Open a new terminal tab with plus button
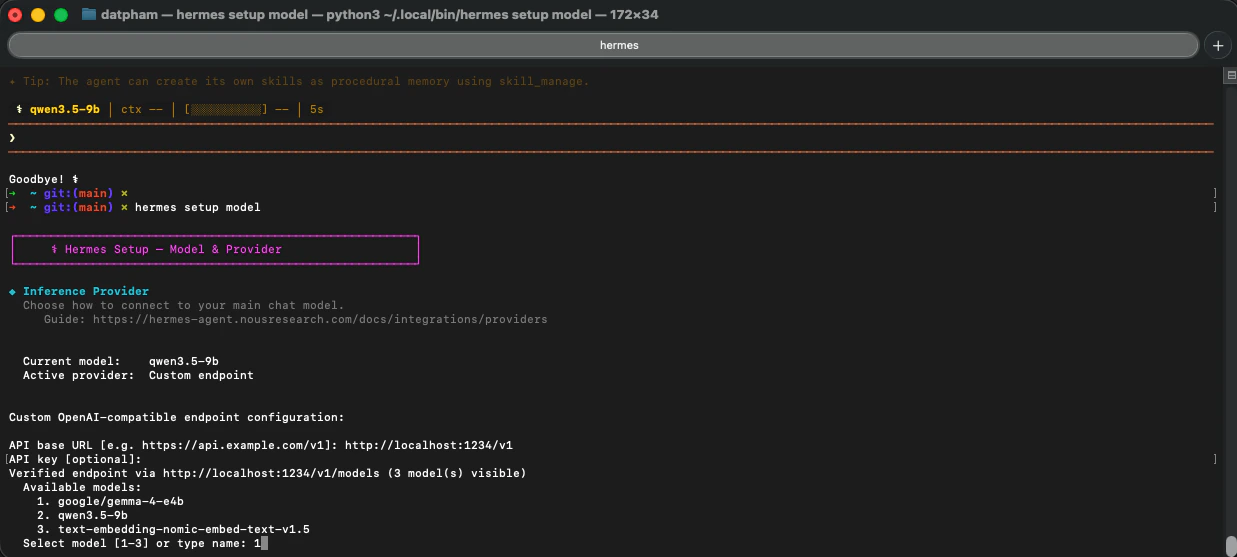Viewport: 1237px width, 557px height. pos(1217,45)
